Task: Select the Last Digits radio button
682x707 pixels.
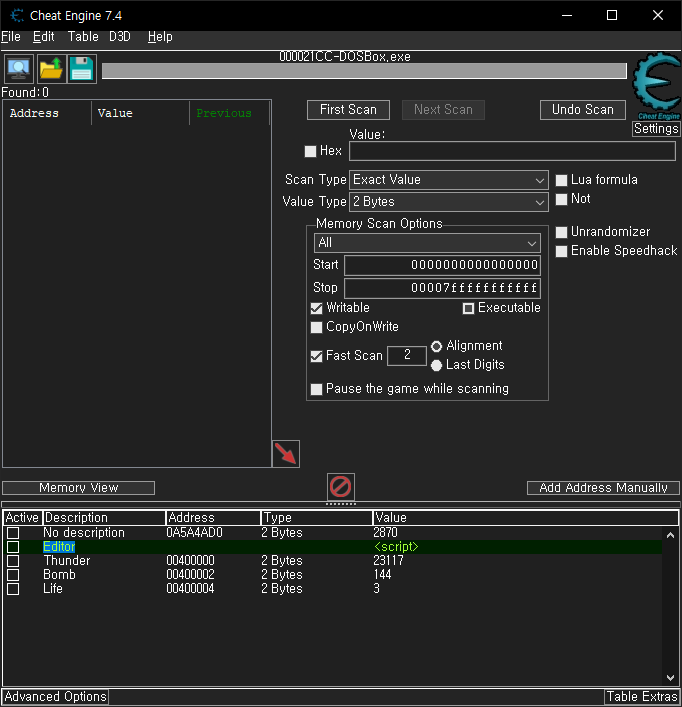Action: point(436,365)
